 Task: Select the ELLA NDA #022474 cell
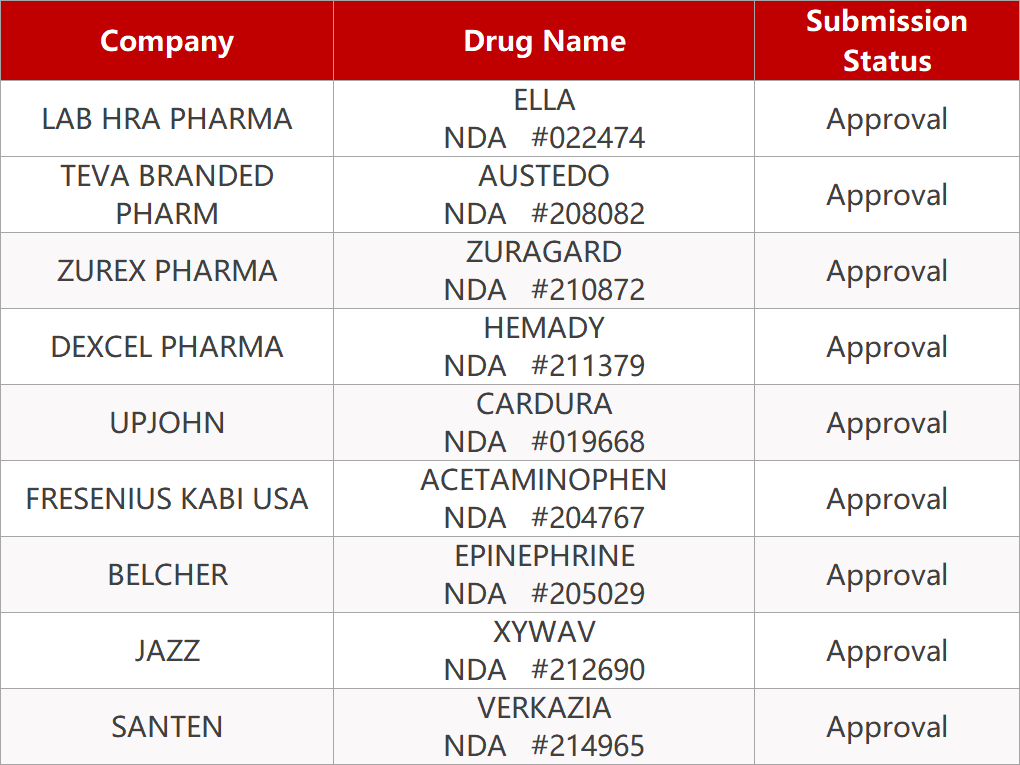coord(544,119)
